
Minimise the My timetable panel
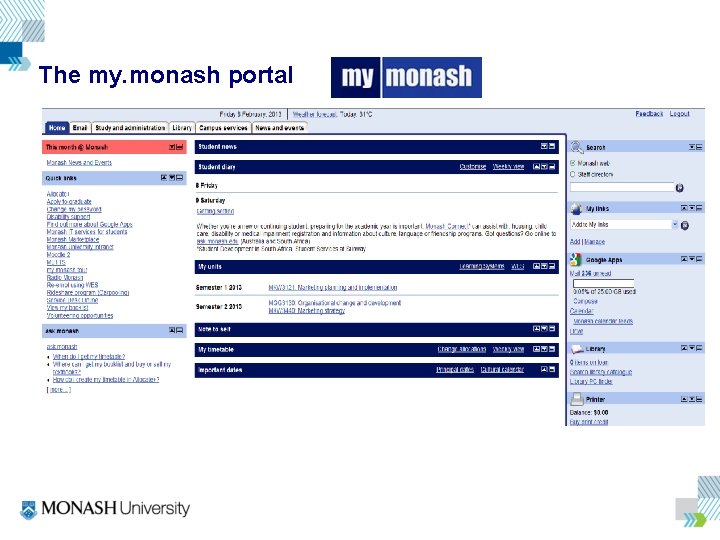[x=552, y=349]
